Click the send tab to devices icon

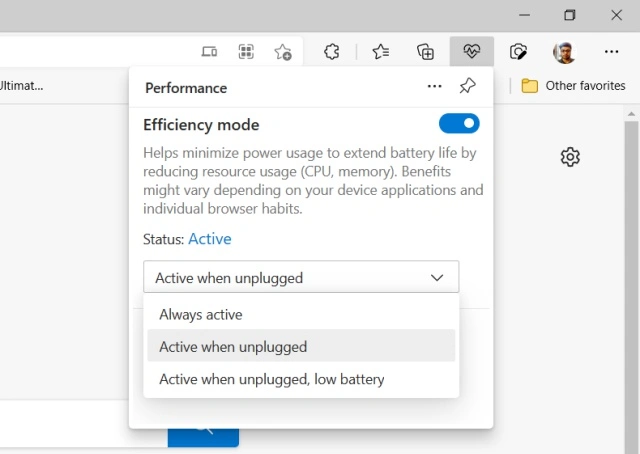(209, 52)
